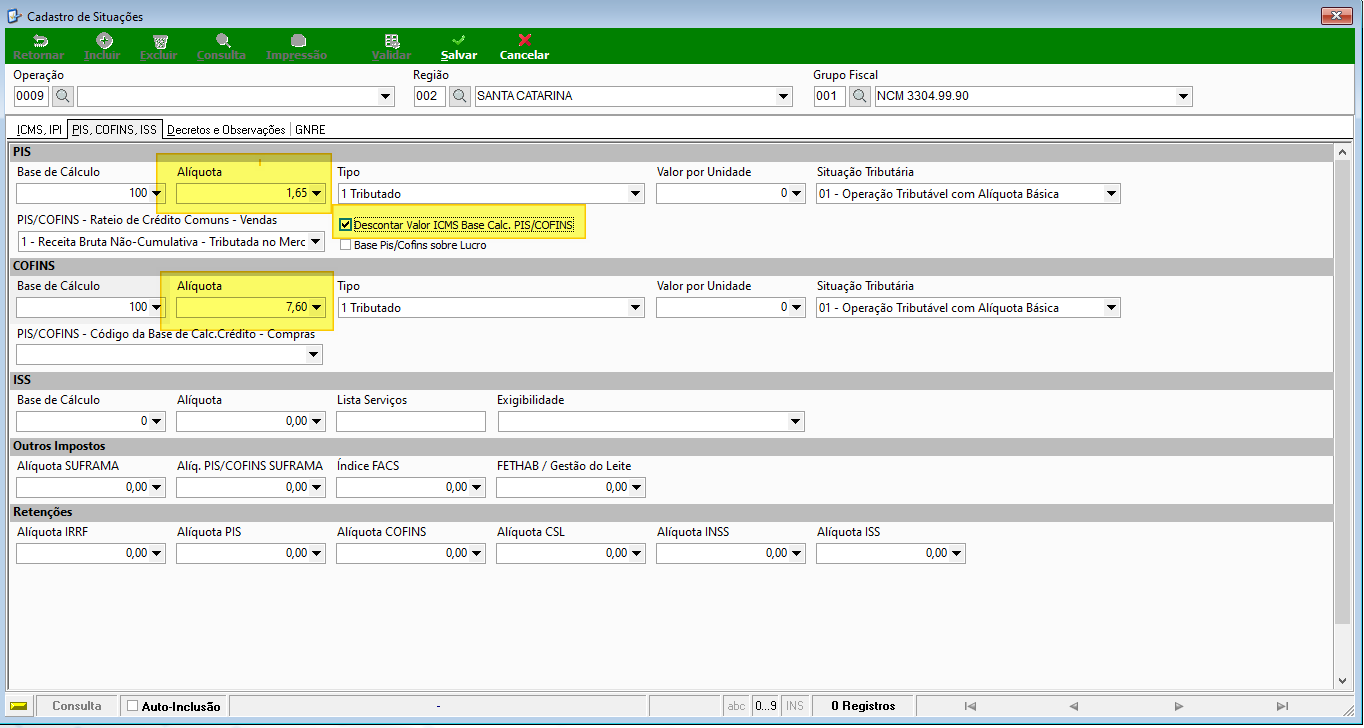Go to next record navigation arrow
Screen dimensions: 1364x728
(1179, 706)
